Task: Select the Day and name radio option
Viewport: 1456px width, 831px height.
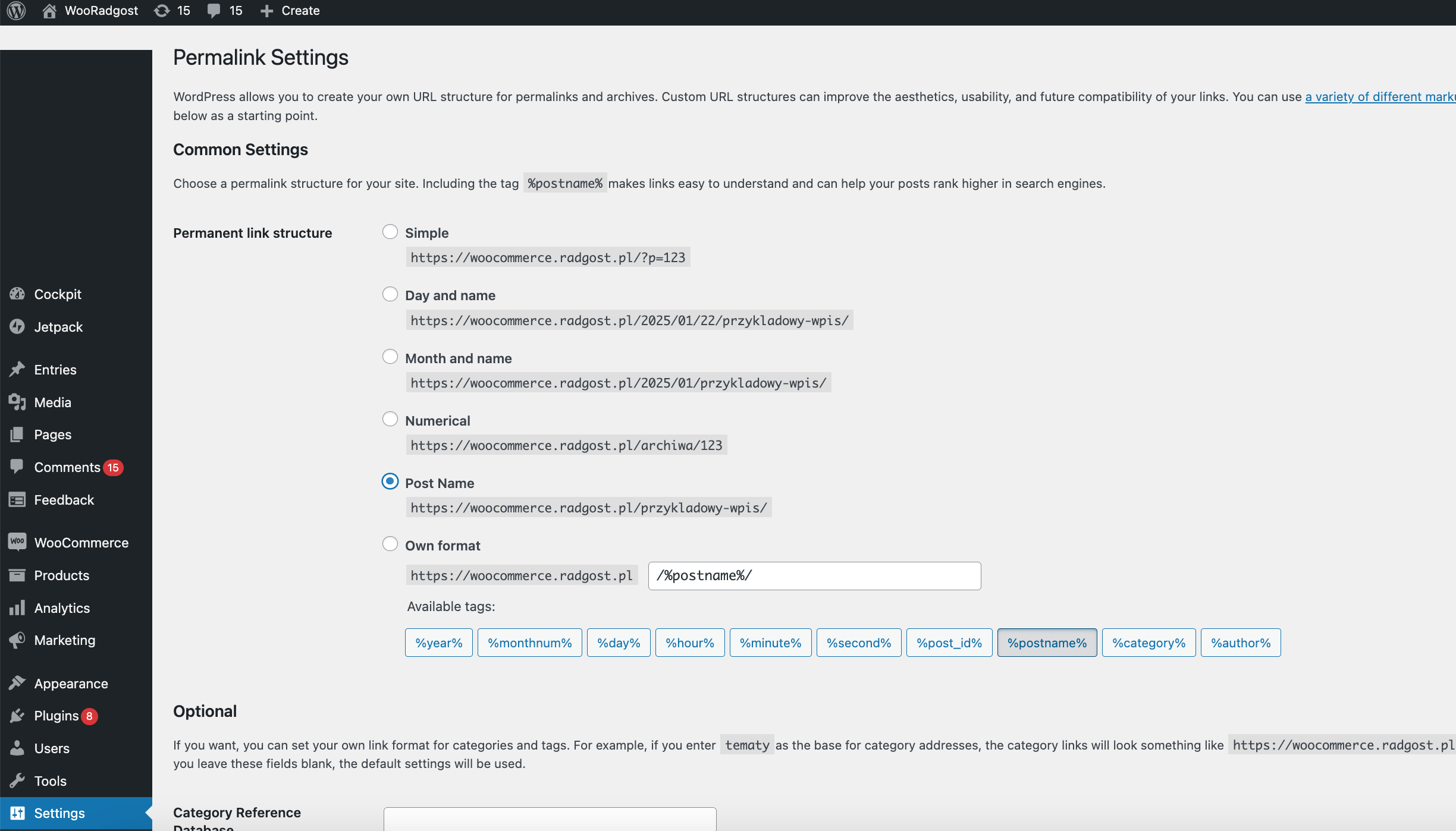Action: coord(390,294)
